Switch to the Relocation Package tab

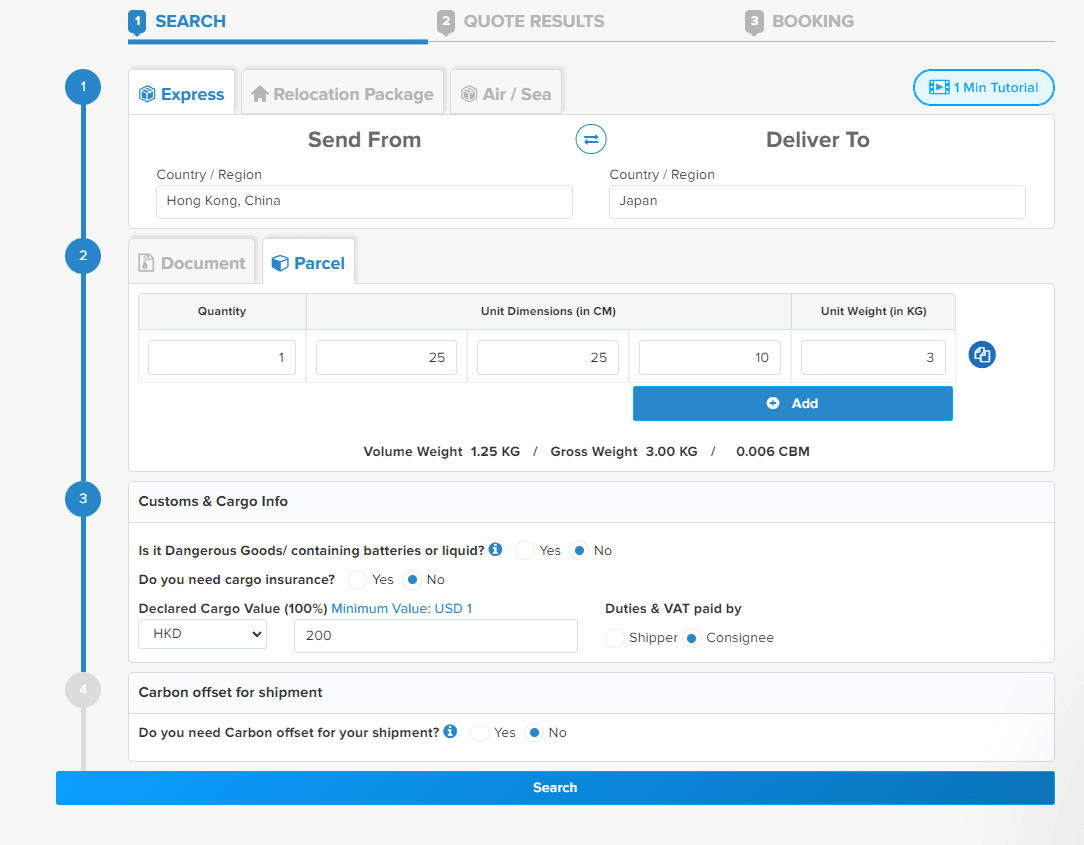[x=343, y=94]
